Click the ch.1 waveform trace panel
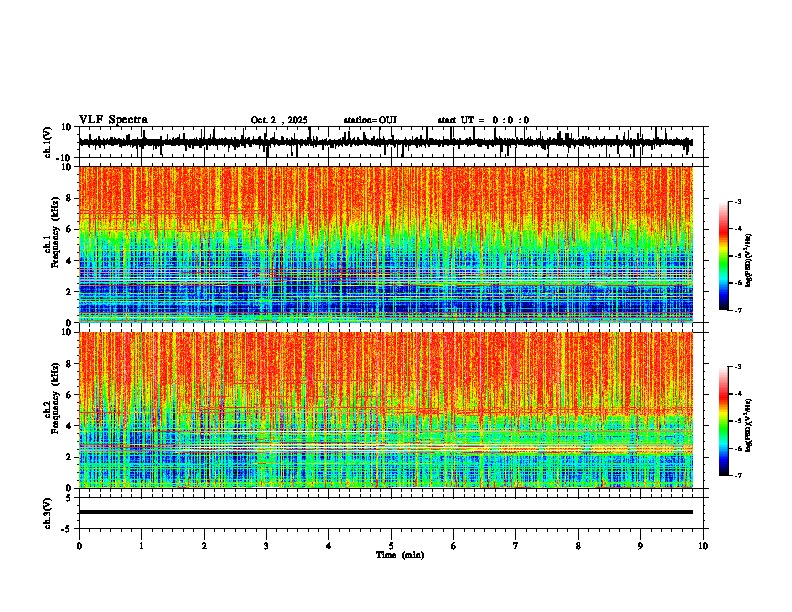The width and height of the screenshot is (792, 612). tap(393, 142)
